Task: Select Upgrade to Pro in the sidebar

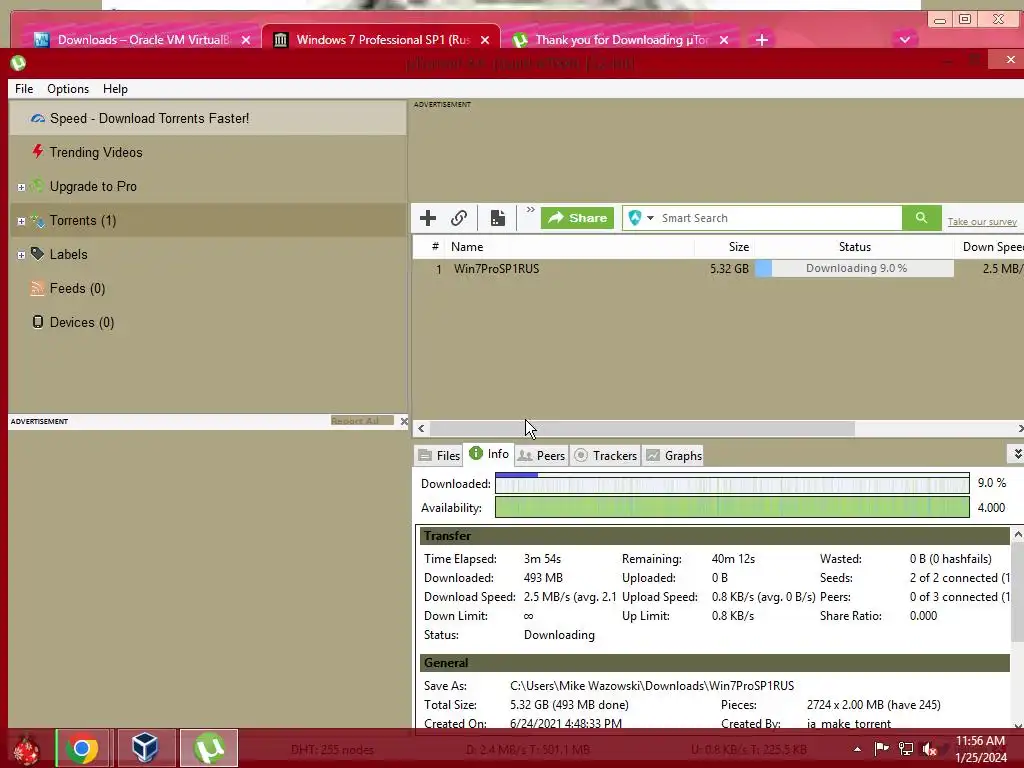Action: click(x=93, y=186)
